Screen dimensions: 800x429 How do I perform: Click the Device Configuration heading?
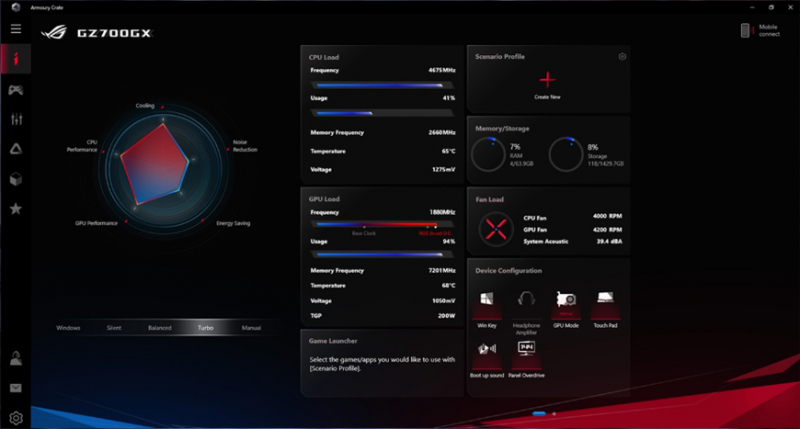point(509,270)
